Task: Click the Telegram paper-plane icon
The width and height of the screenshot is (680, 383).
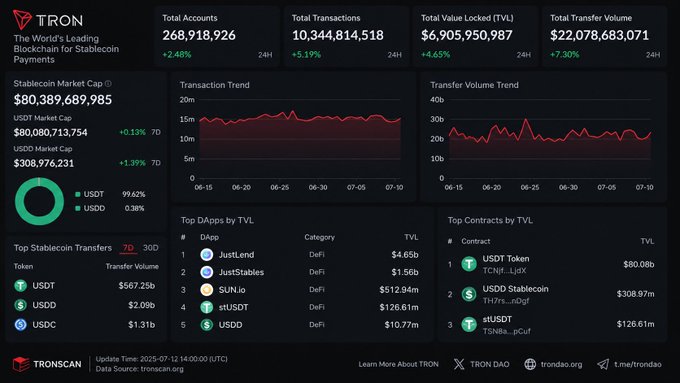Action: point(603,364)
